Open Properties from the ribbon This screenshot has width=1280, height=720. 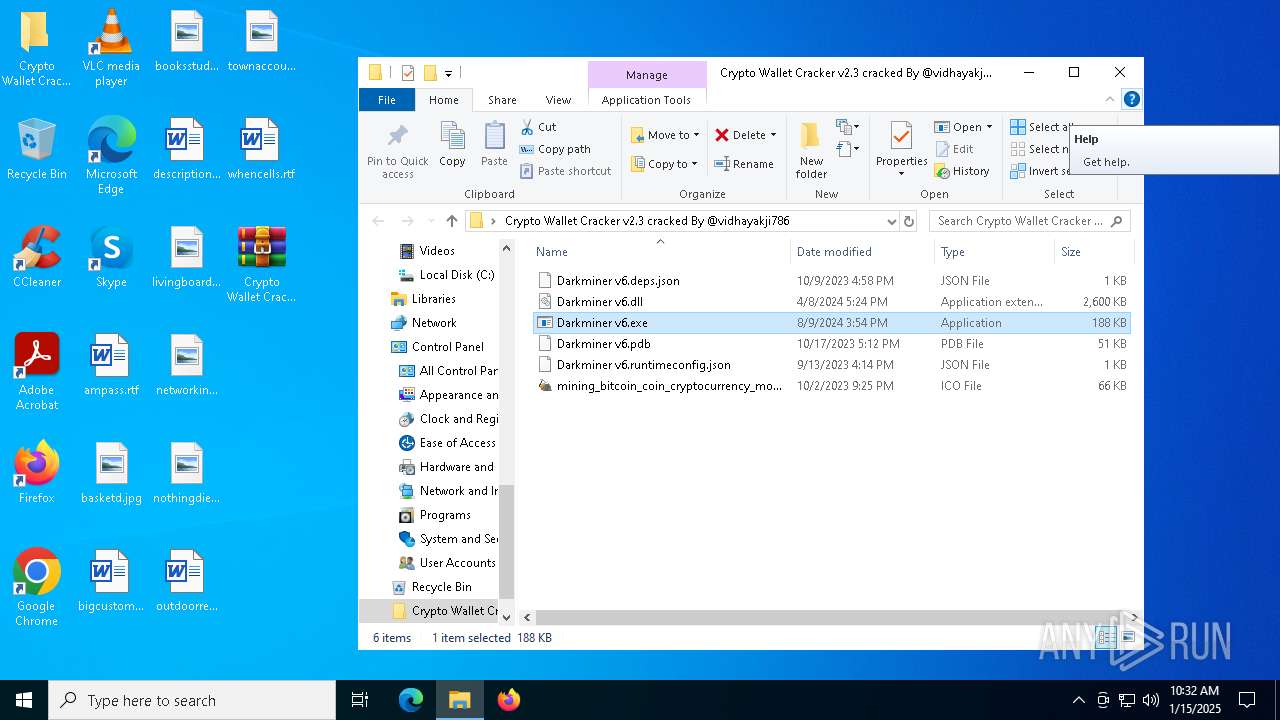click(x=901, y=151)
